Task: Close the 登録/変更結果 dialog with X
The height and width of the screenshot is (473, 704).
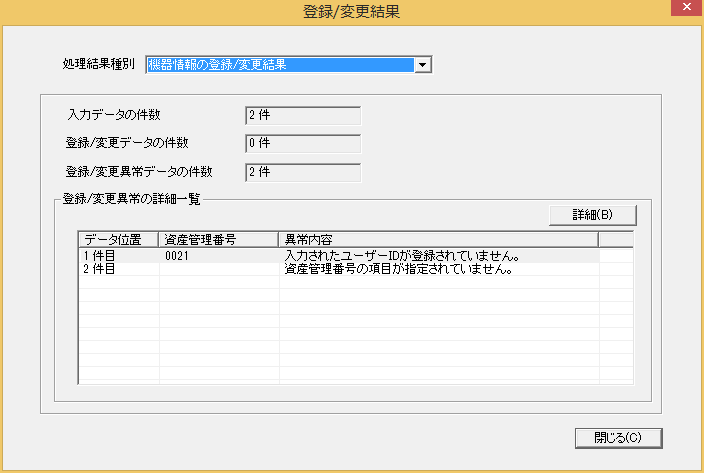Action: 687,8
